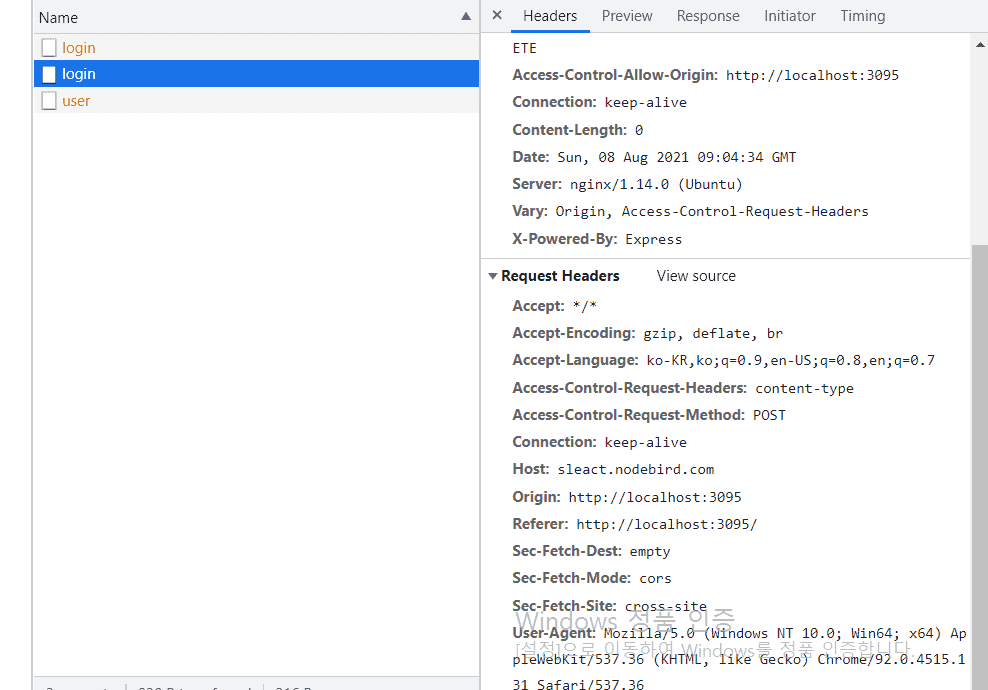
Task: Click the Host header value sleact.nodebird.com
Action: coord(636,469)
